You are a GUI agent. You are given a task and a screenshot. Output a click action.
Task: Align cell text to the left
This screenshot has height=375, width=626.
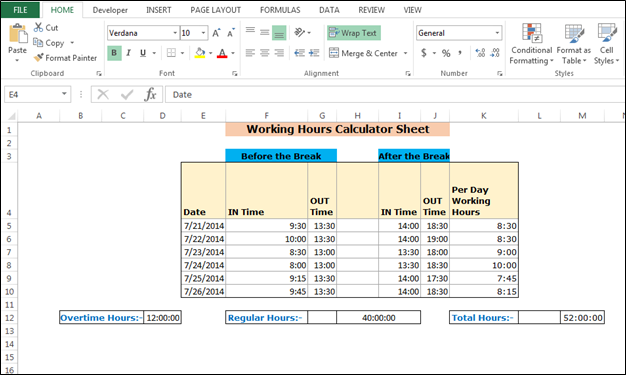point(250,53)
